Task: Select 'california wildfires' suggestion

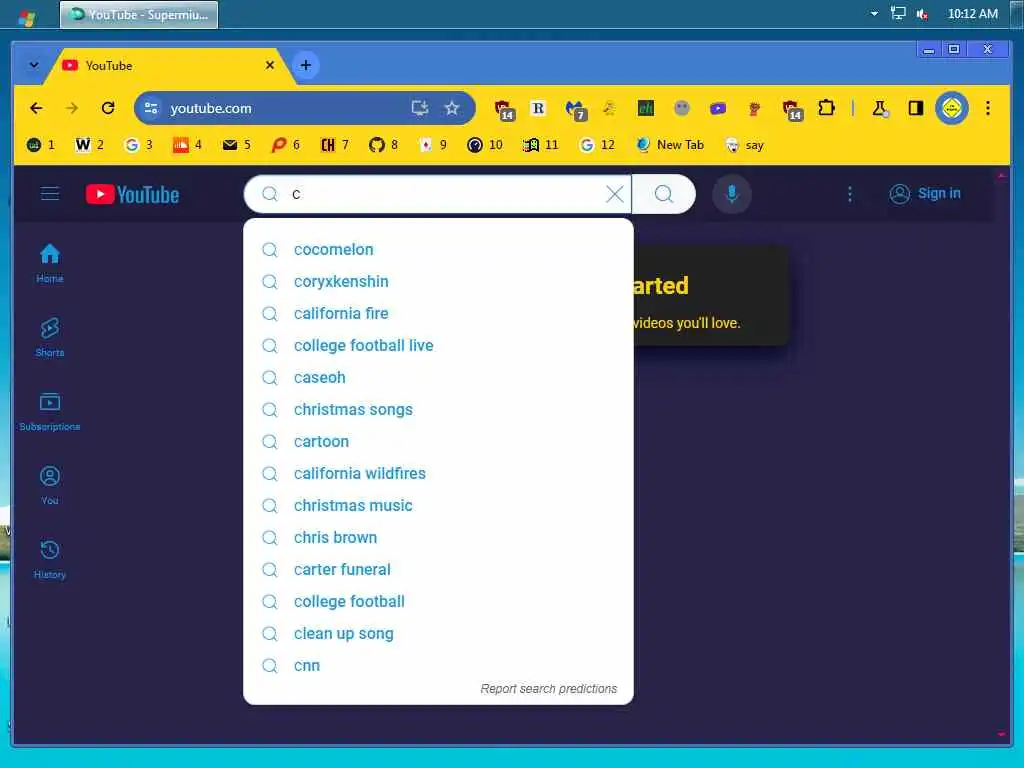Action: pos(438,473)
